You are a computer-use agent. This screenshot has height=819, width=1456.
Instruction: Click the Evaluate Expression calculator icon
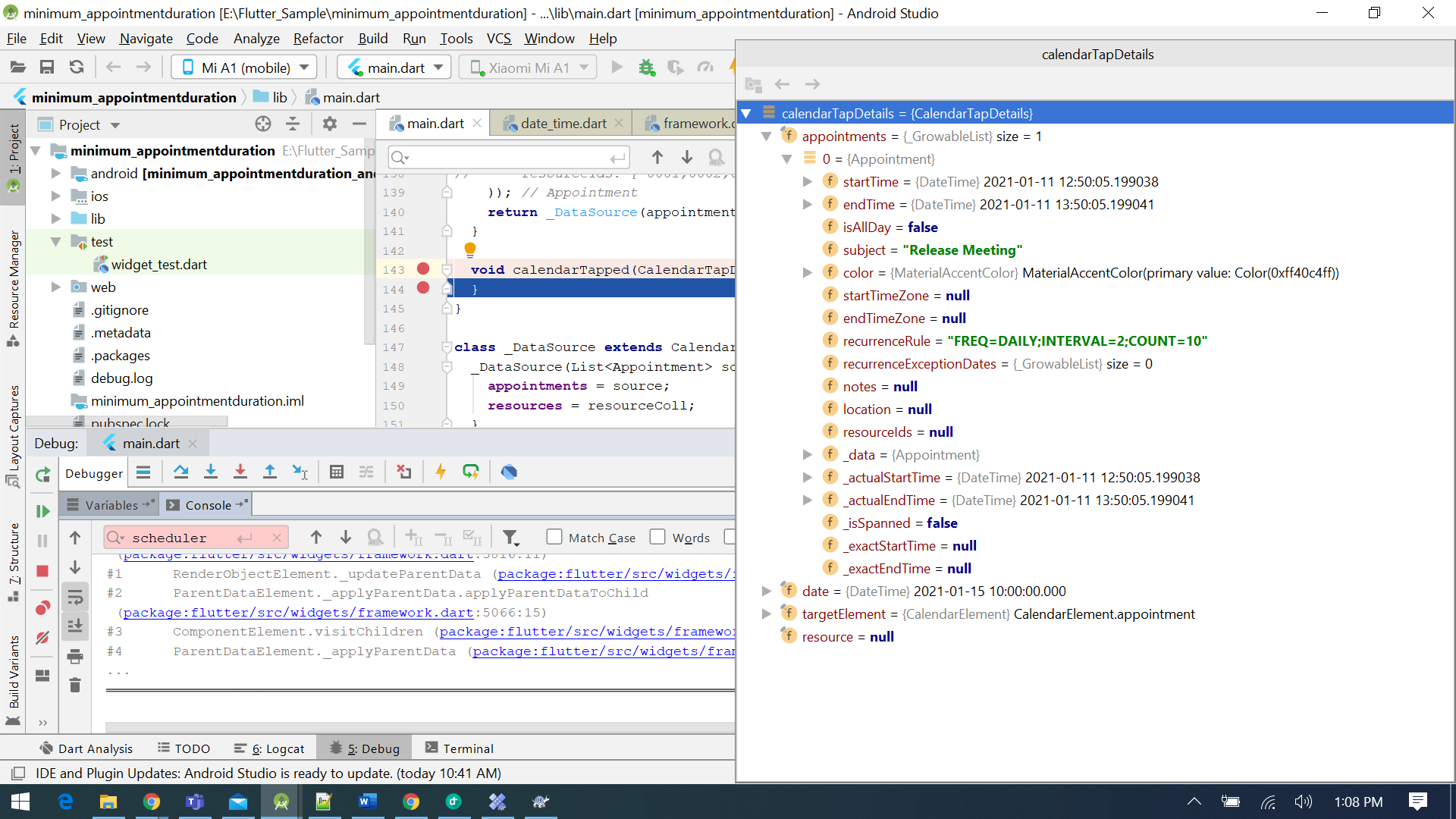(337, 472)
